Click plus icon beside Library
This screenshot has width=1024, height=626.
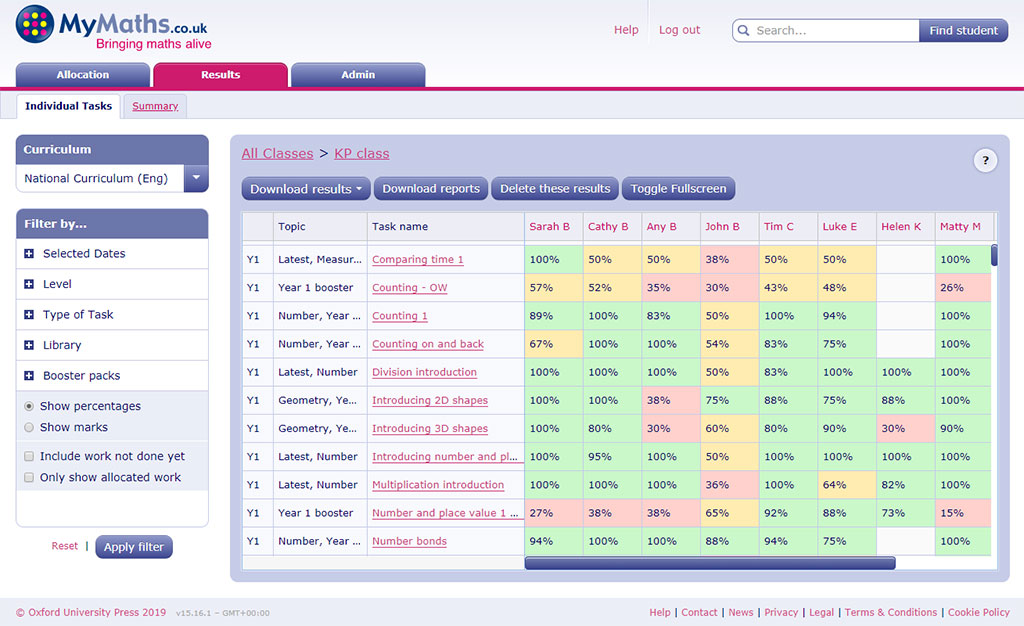(29, 345)
